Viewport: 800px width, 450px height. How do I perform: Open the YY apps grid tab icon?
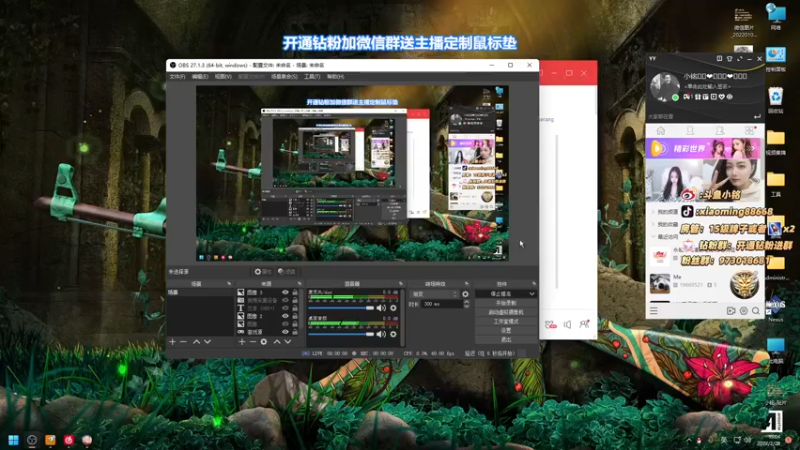coord(749,131)
